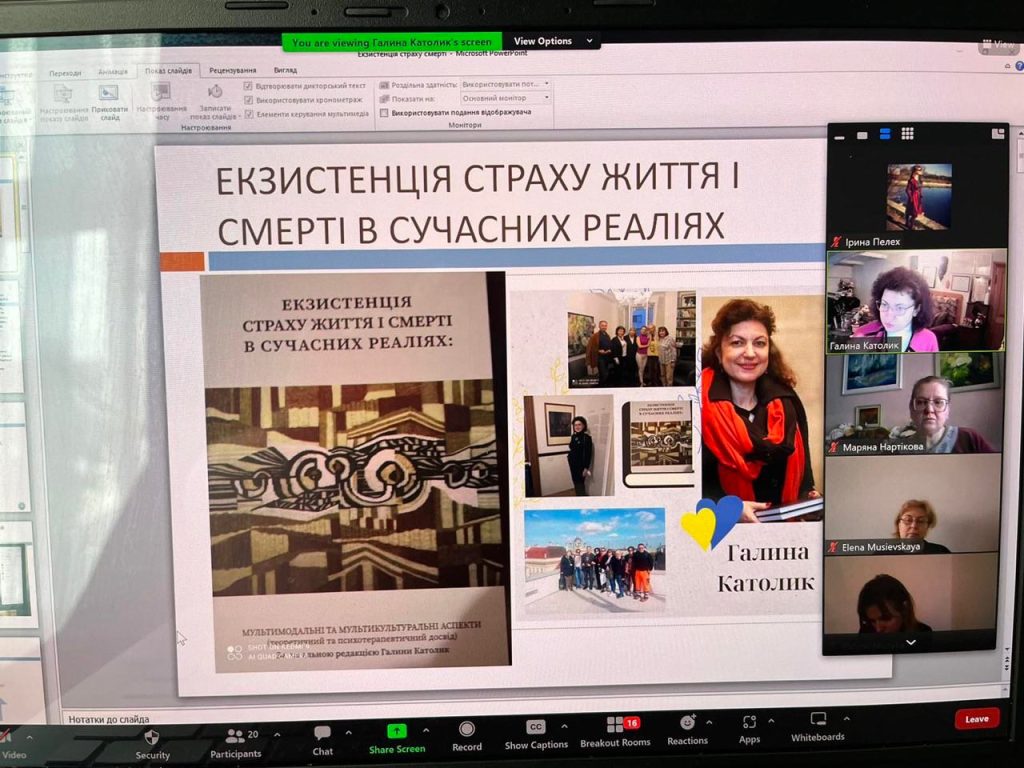This screenshot has height=768, width=1024.
Task: Toggle Використовувати хронометраж checkbox
Action: pyautogui.click(x=248, y=100)
